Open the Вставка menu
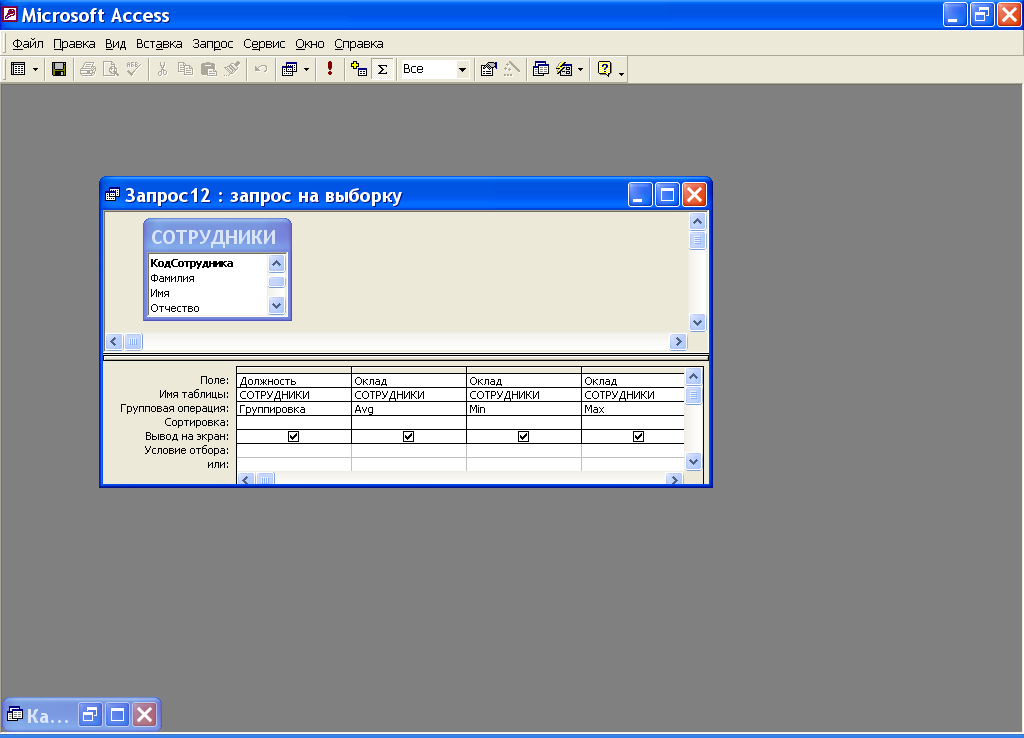Screen dimensions: 1024x738 (x=159, y=44)
